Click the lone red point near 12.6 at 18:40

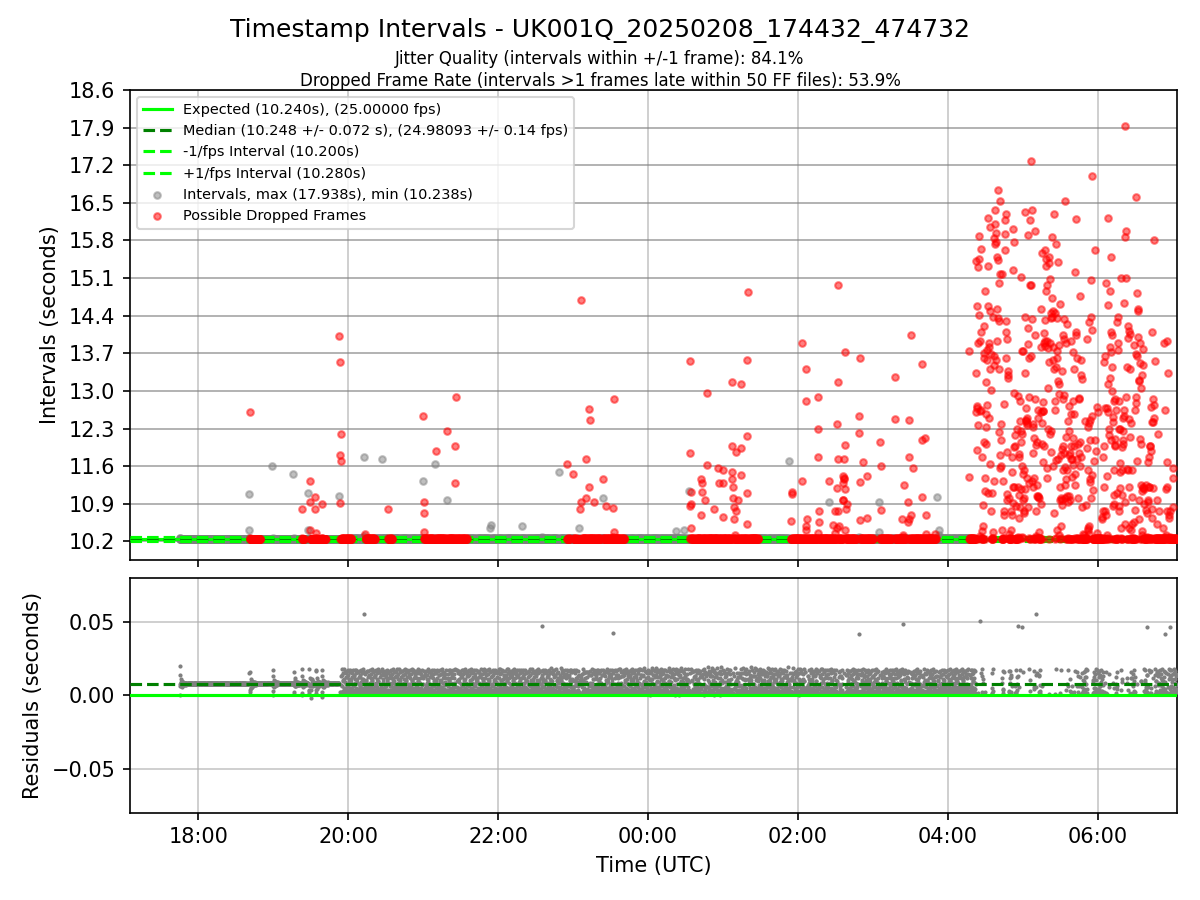[250, 412]
